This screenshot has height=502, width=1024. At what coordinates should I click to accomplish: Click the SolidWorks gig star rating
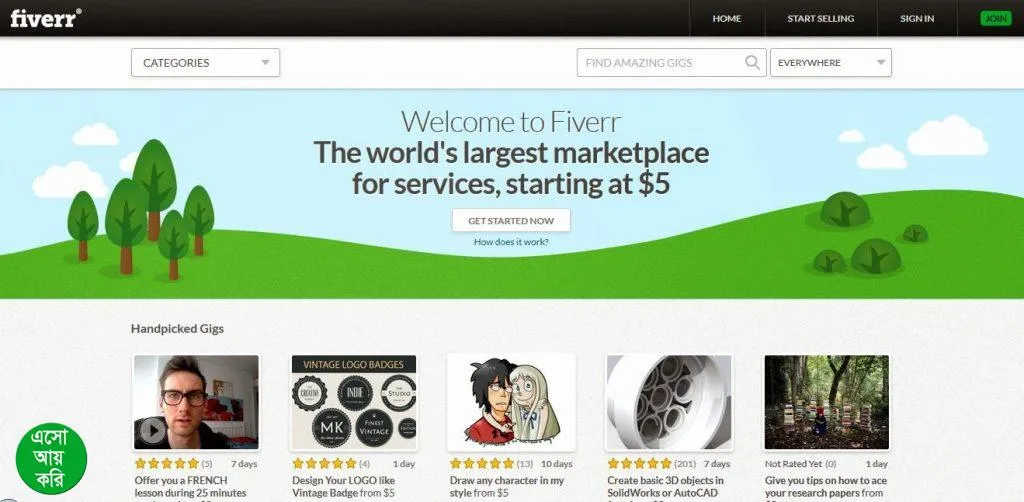639,463
